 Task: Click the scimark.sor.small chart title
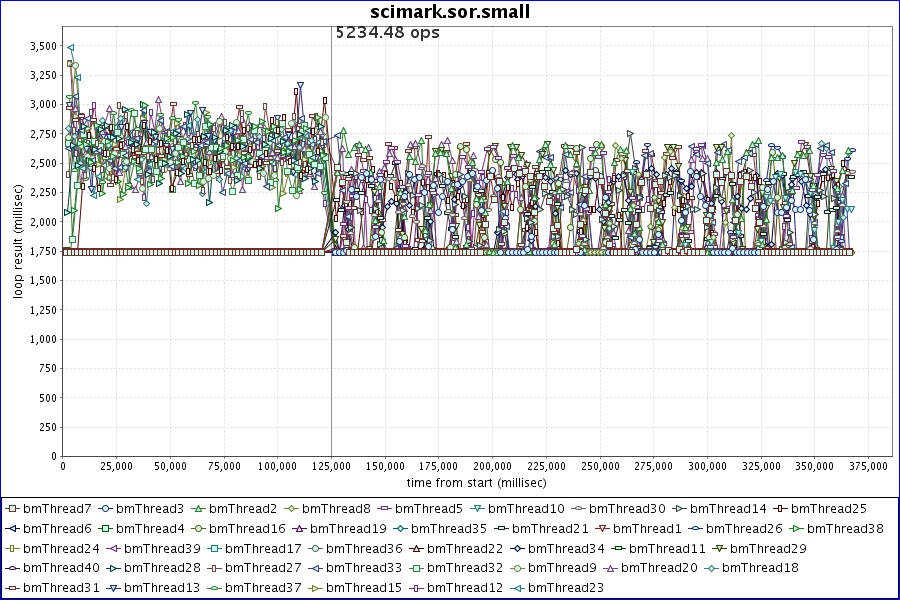(450, 12)
